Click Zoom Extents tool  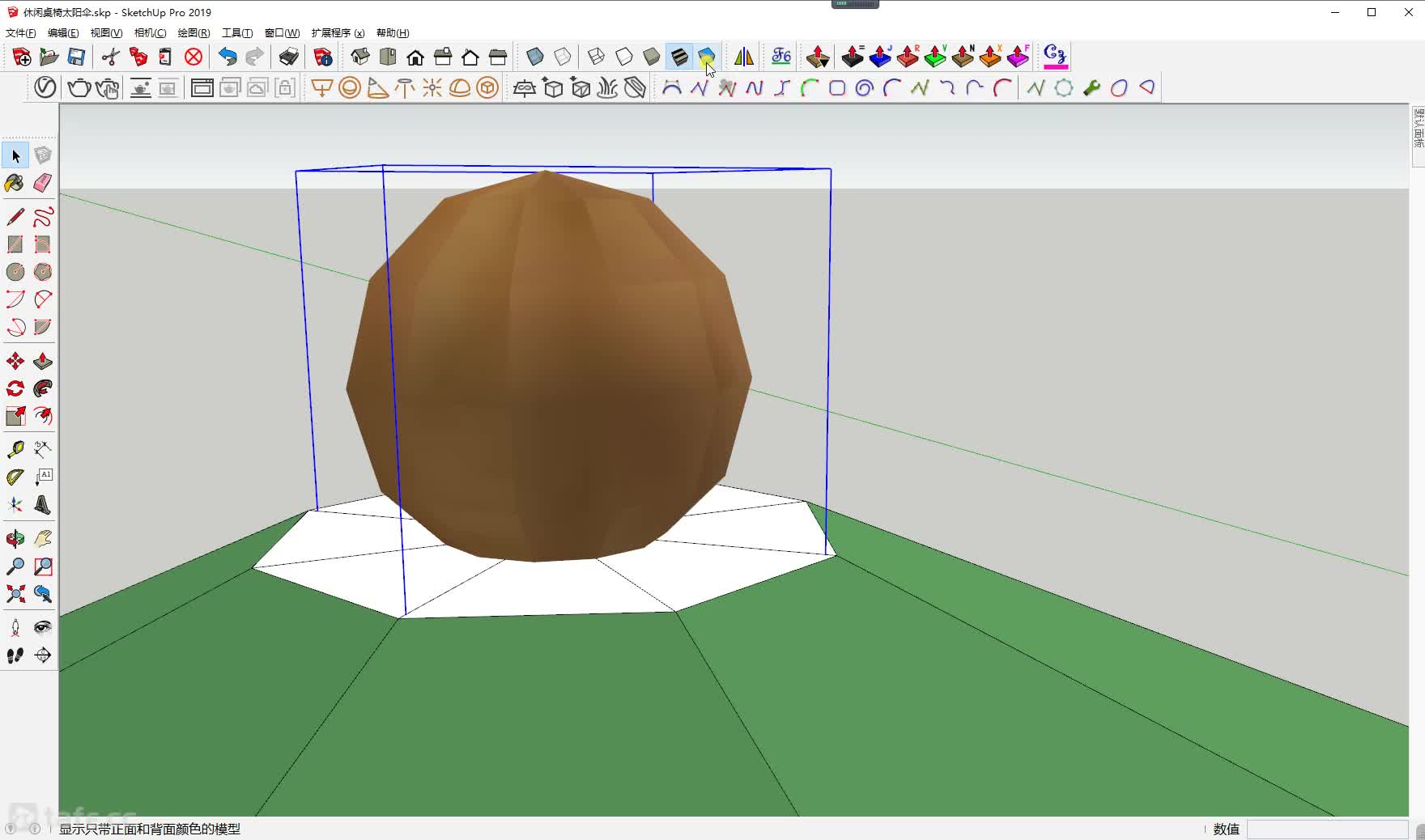pos(15,594)
